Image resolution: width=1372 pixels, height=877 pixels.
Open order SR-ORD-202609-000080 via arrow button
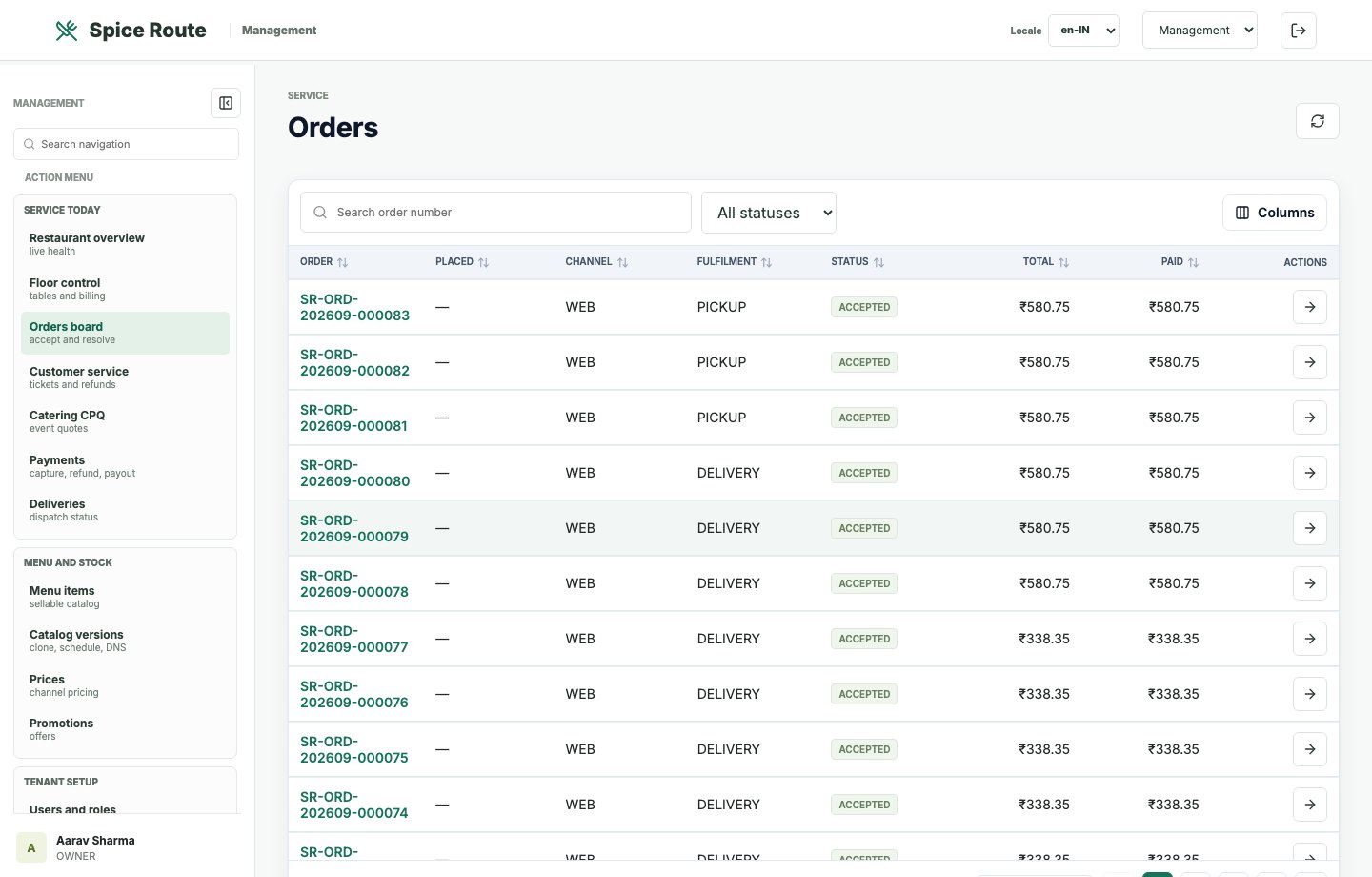tap(1310, 473)
